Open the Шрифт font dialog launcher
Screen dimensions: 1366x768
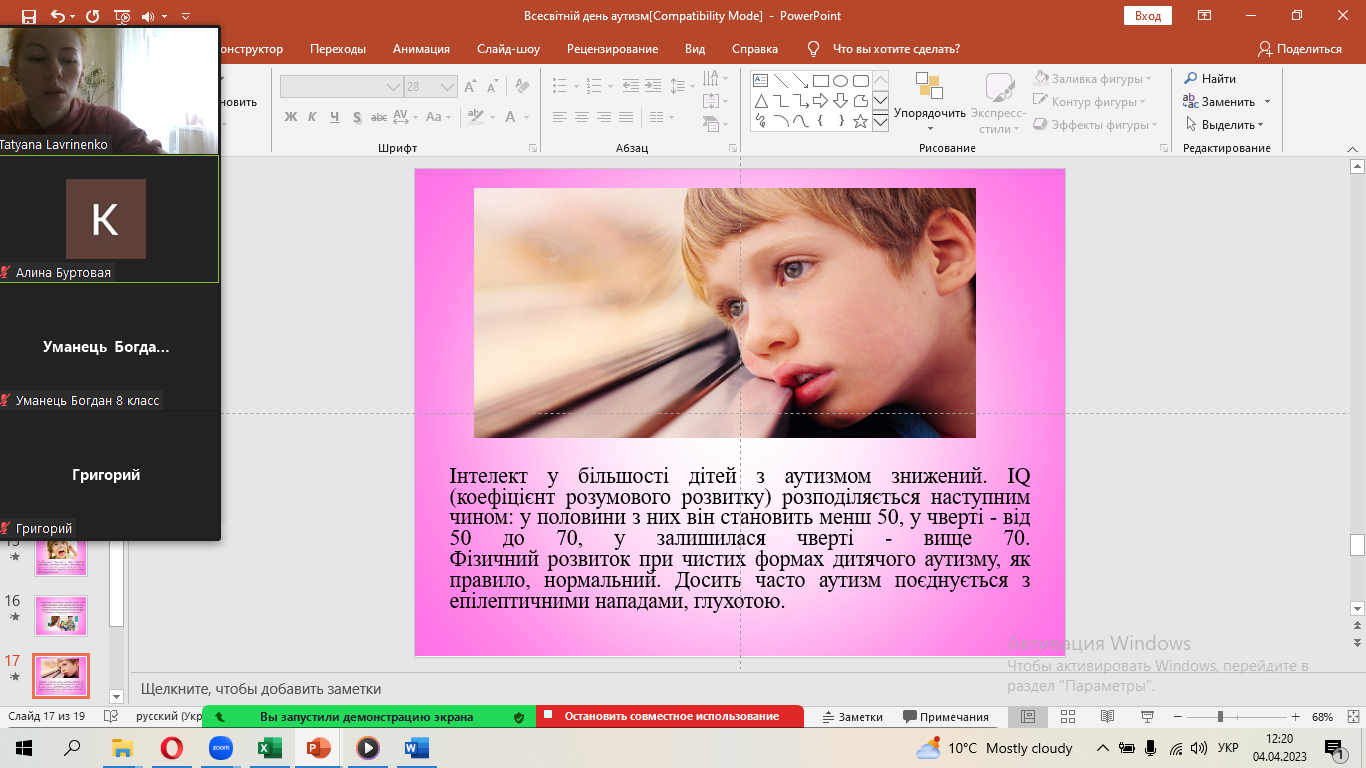click(532, 148)
